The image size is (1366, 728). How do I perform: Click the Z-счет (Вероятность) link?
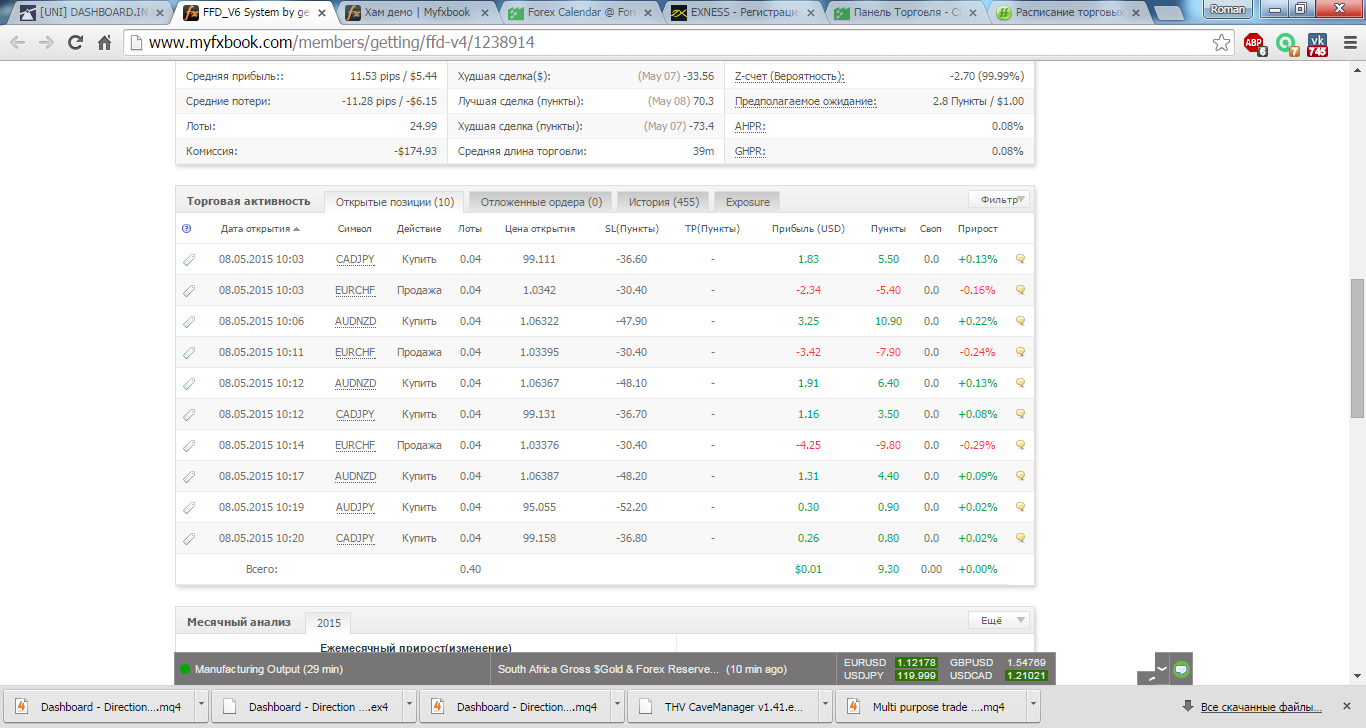coord(789,76)
